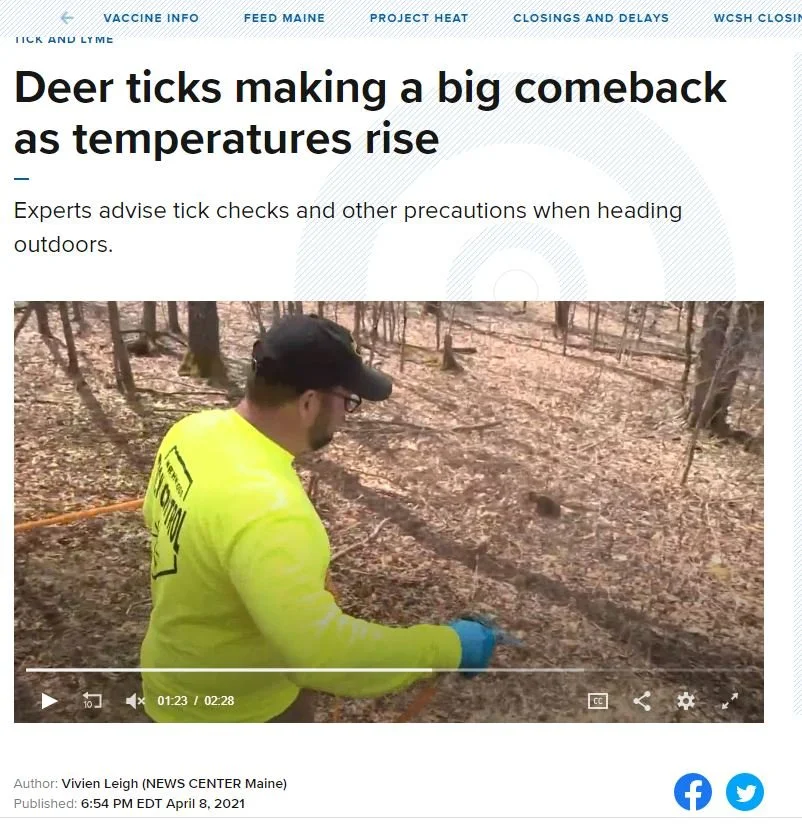Open Vaccine Info menu item
The width and height of the screenshot is (802, 829).
[x=151, y=18]
